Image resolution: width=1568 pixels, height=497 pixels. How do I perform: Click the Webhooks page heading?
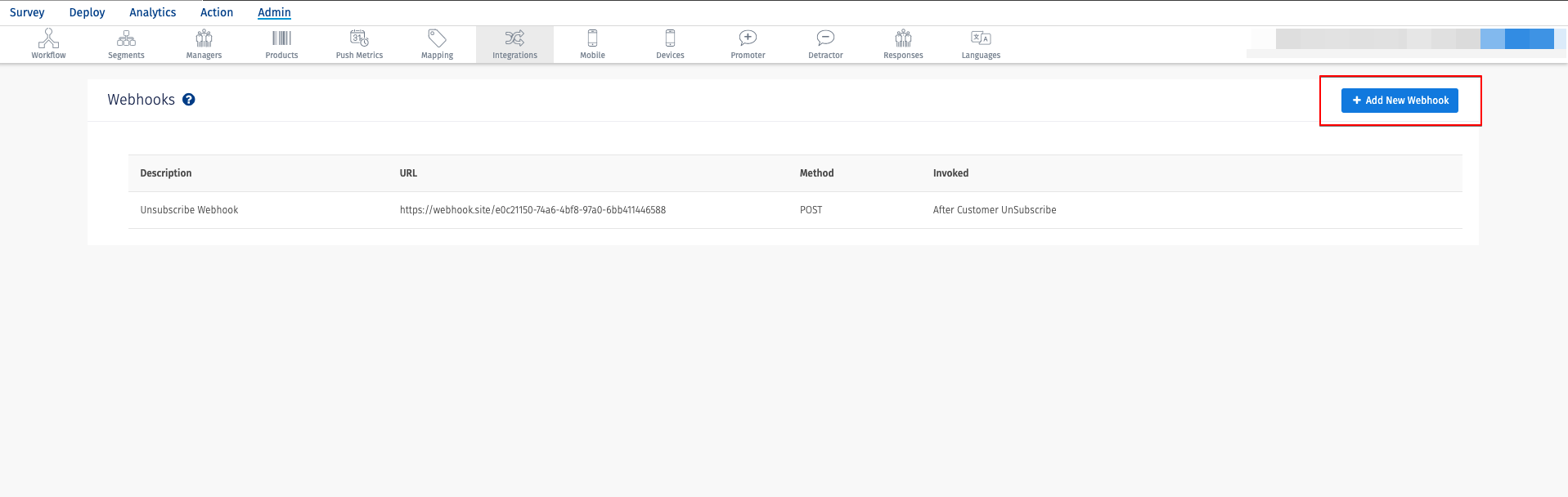point(142,100)
